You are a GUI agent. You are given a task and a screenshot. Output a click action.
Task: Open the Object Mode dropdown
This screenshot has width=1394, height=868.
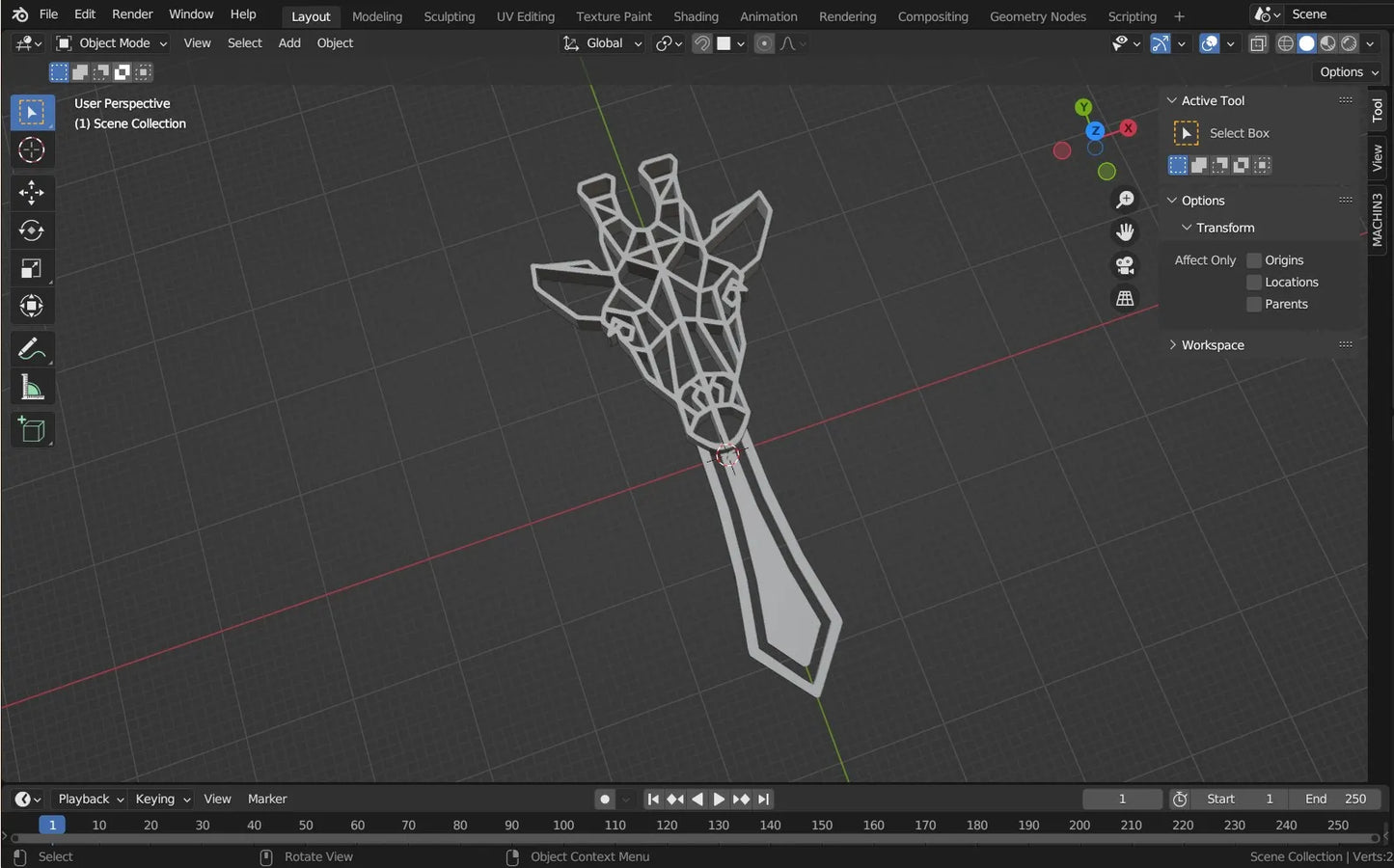(x=111, y=43)
